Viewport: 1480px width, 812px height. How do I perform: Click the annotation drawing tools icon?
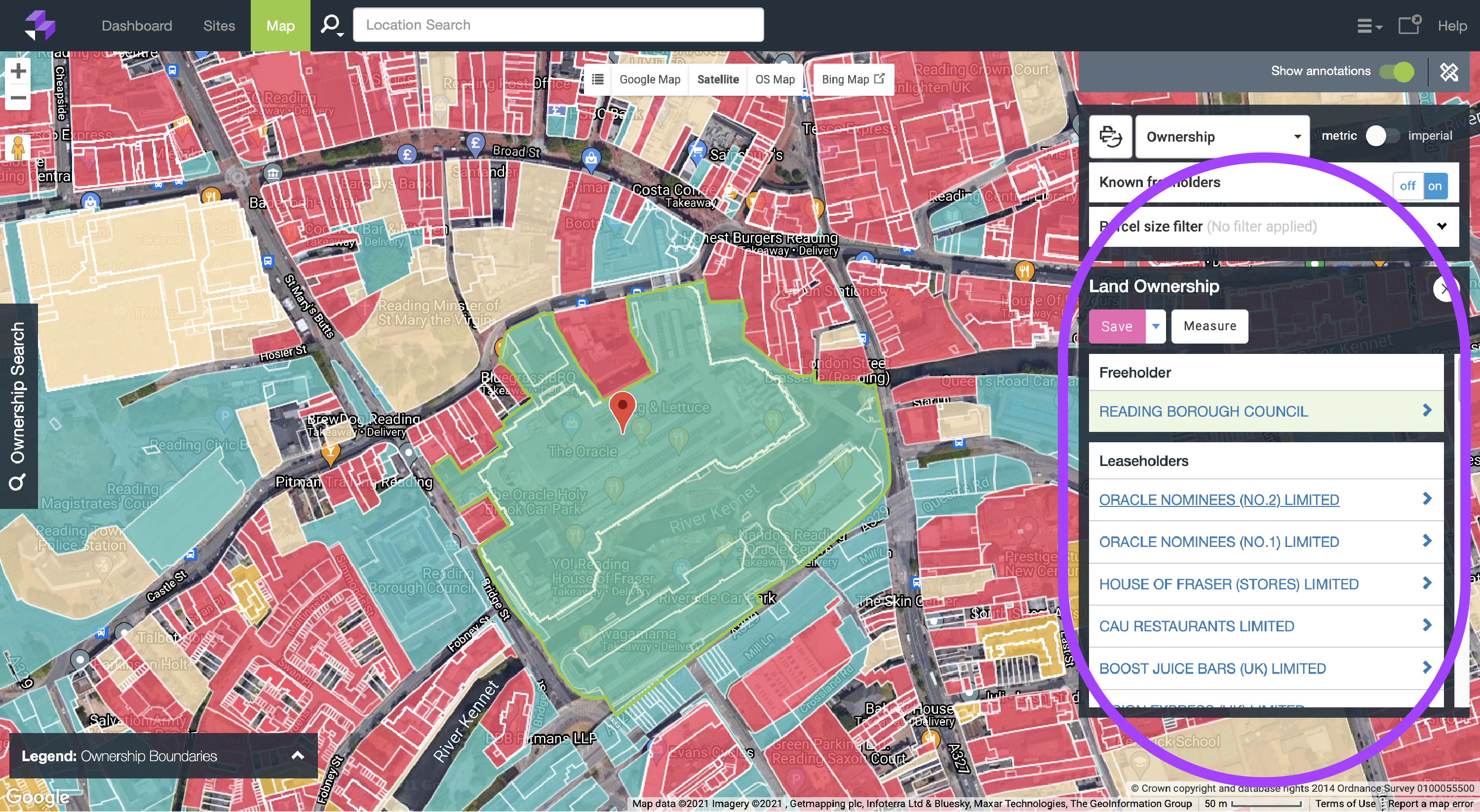1448,72
